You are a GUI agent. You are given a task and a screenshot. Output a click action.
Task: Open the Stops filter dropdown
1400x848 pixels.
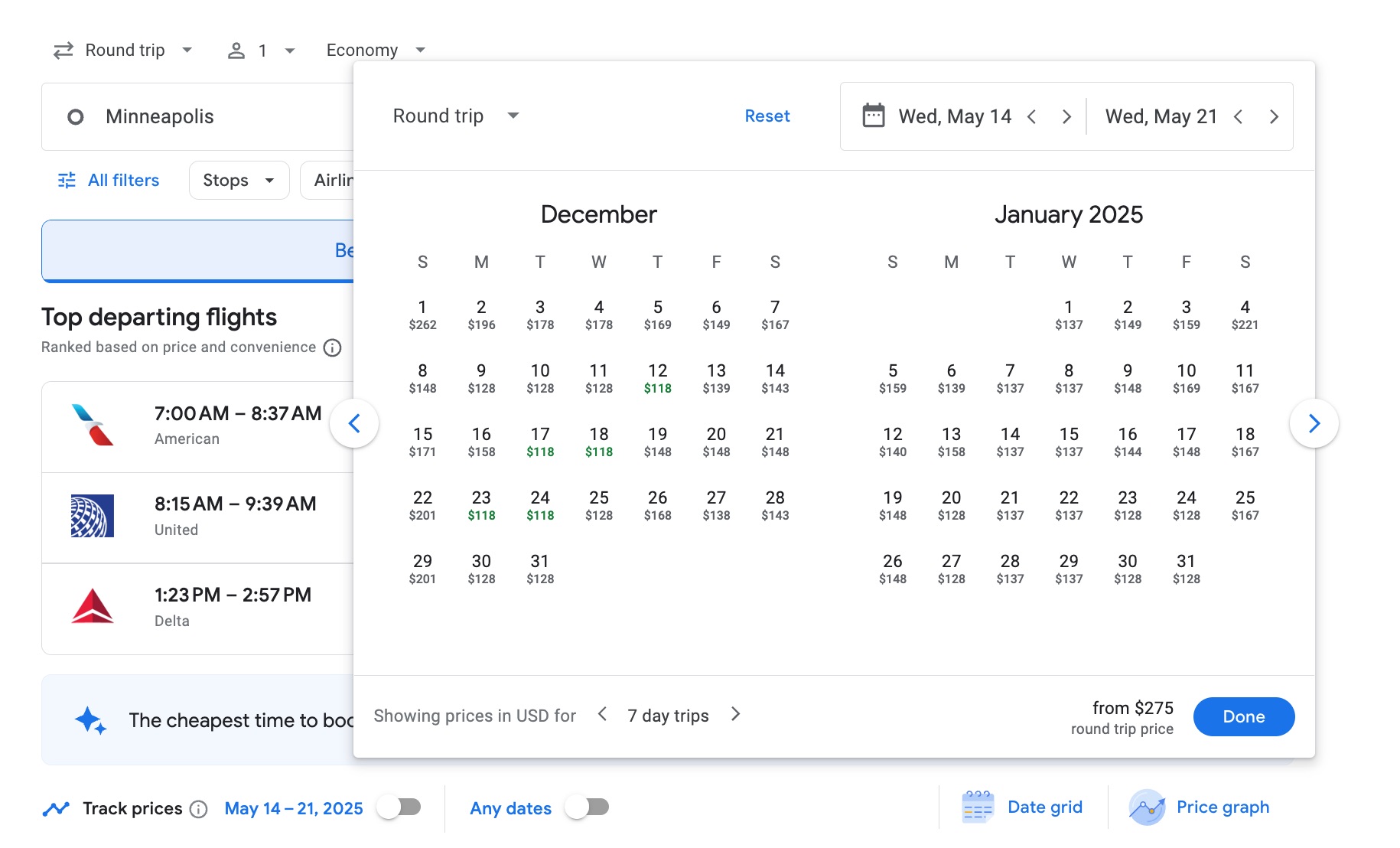click(x=238, y=180)
